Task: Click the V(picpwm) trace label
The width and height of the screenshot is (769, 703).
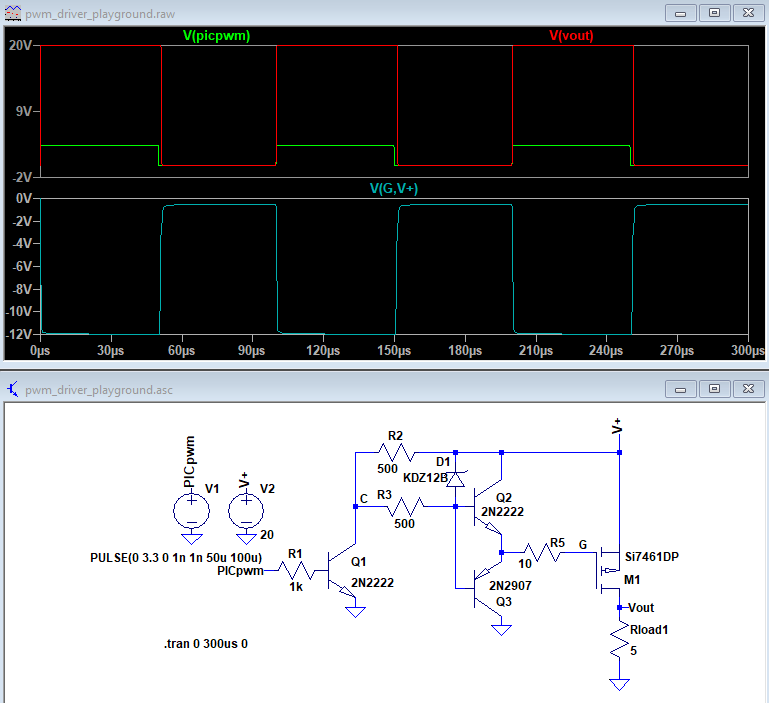Action: [x=216, y=36]
